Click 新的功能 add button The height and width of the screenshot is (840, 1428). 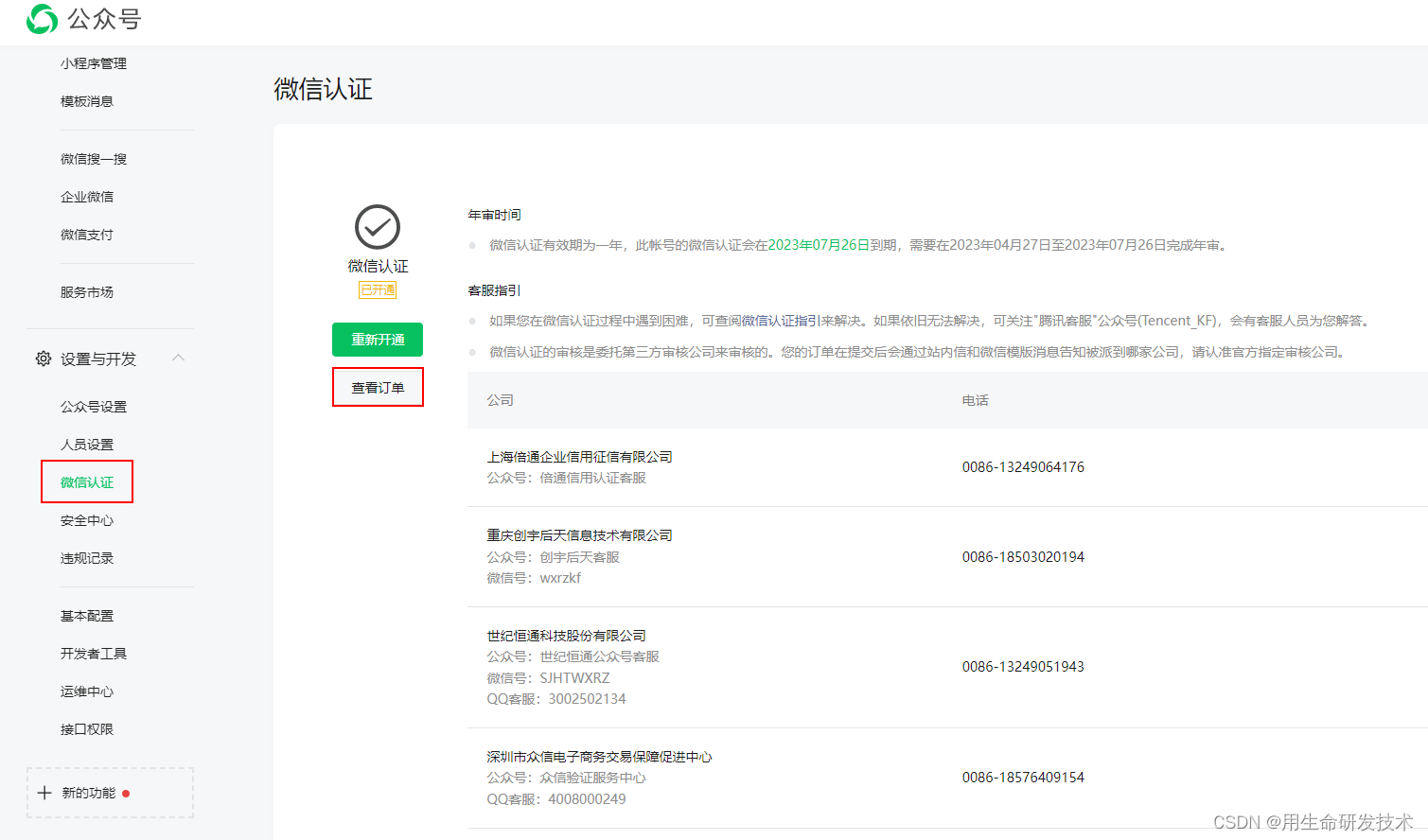pyautogui.click(x=110, y=793)
